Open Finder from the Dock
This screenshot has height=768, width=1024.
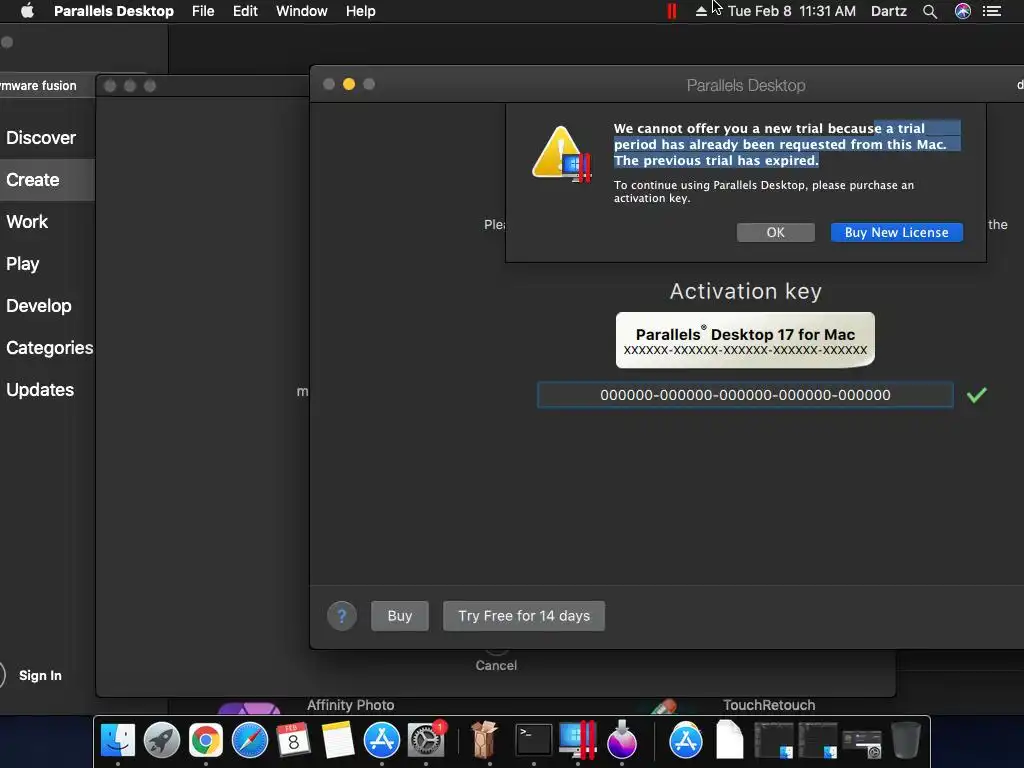point(118,741)
